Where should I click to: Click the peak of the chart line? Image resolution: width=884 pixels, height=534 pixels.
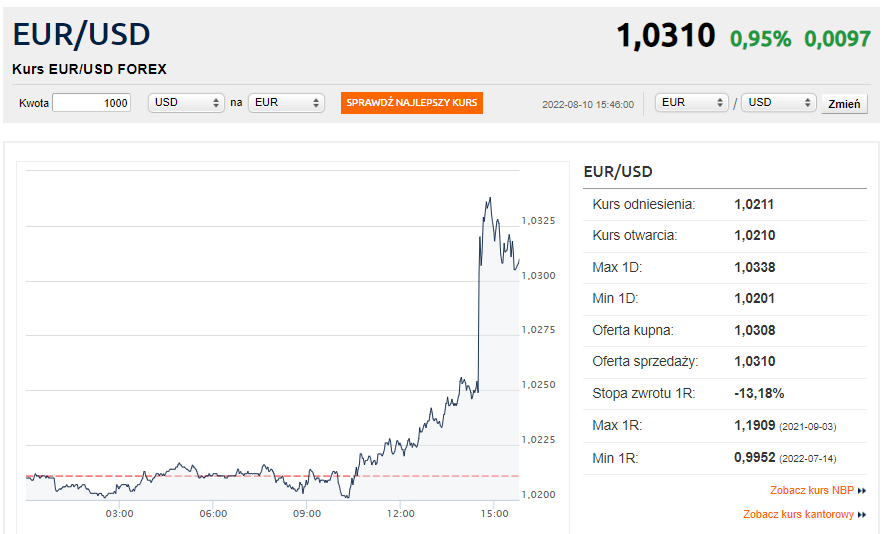tap(490, 198)
